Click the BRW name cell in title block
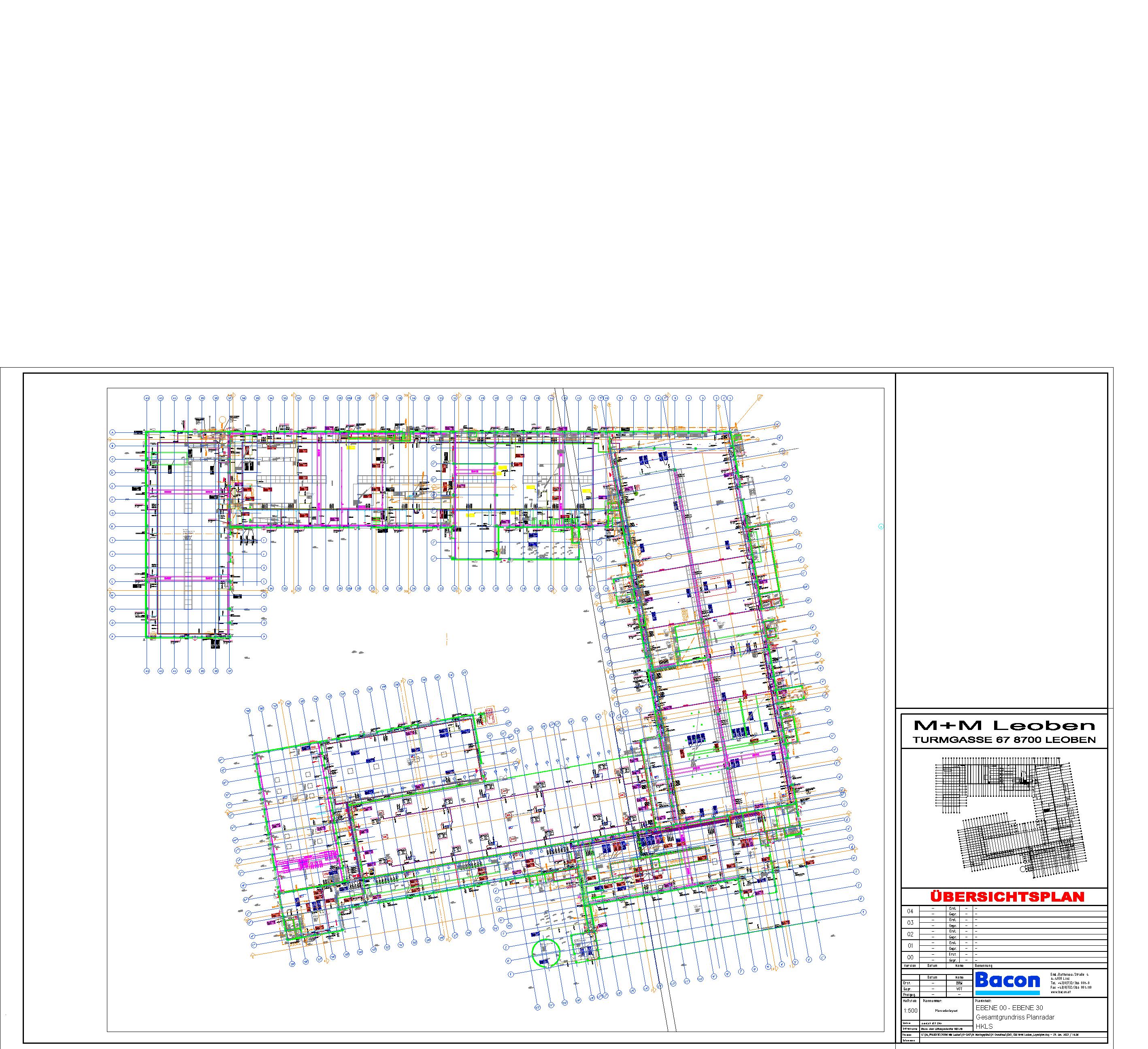Image resolution: width=1148 pixels, height=1049 pixels. [x=960, y=983]
